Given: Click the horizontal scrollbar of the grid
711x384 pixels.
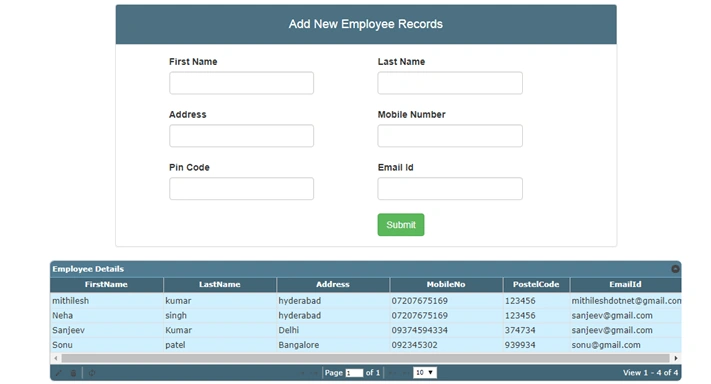Looking at the screenshot, I should pos(365,358).
